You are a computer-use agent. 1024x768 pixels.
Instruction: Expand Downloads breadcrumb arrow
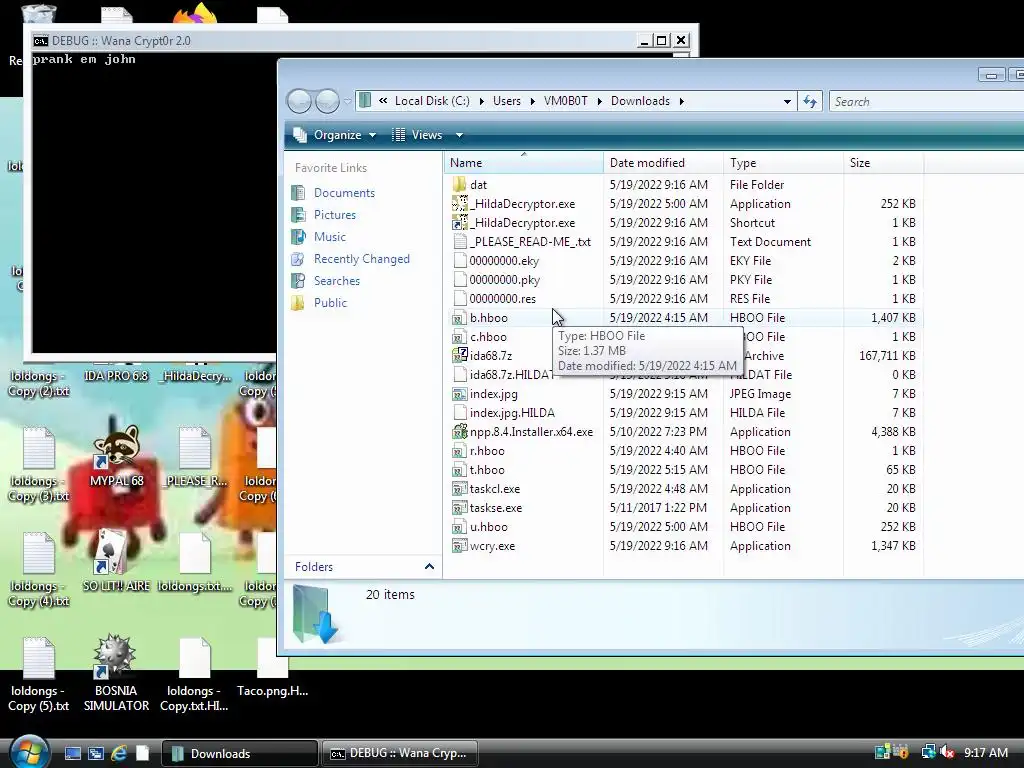click(682, 101)
